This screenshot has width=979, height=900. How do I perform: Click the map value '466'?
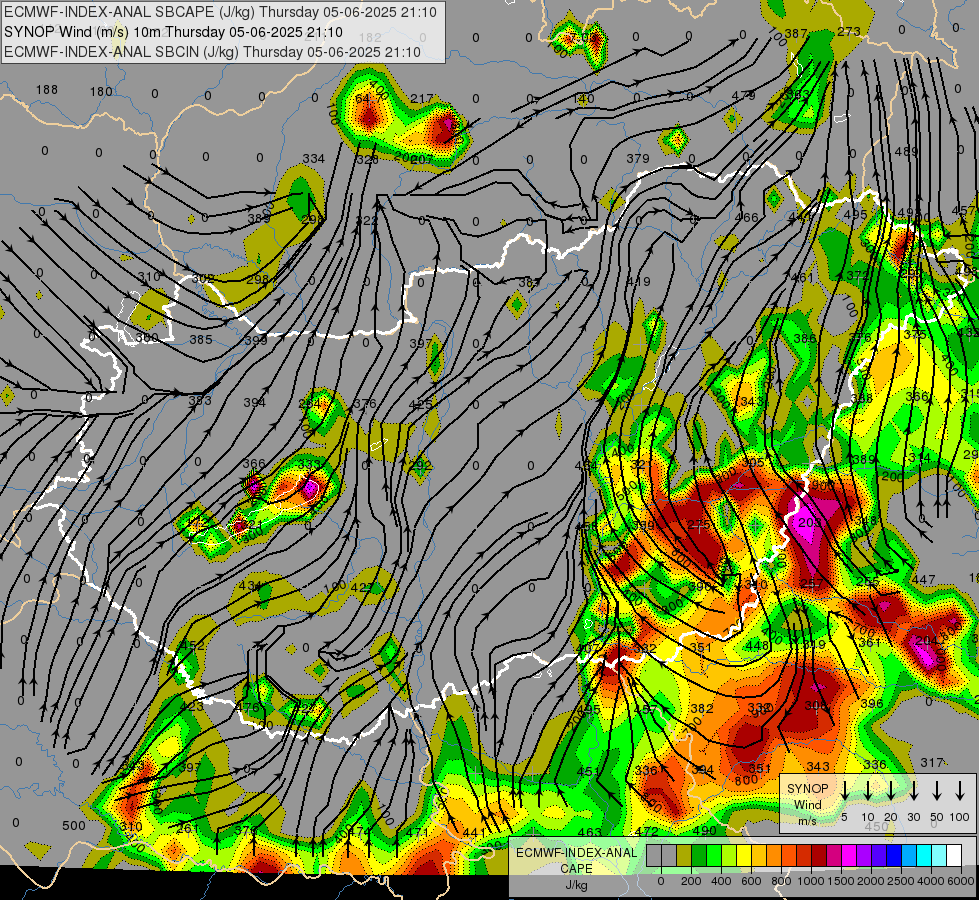pyautogui.click(x=747, y=217)
